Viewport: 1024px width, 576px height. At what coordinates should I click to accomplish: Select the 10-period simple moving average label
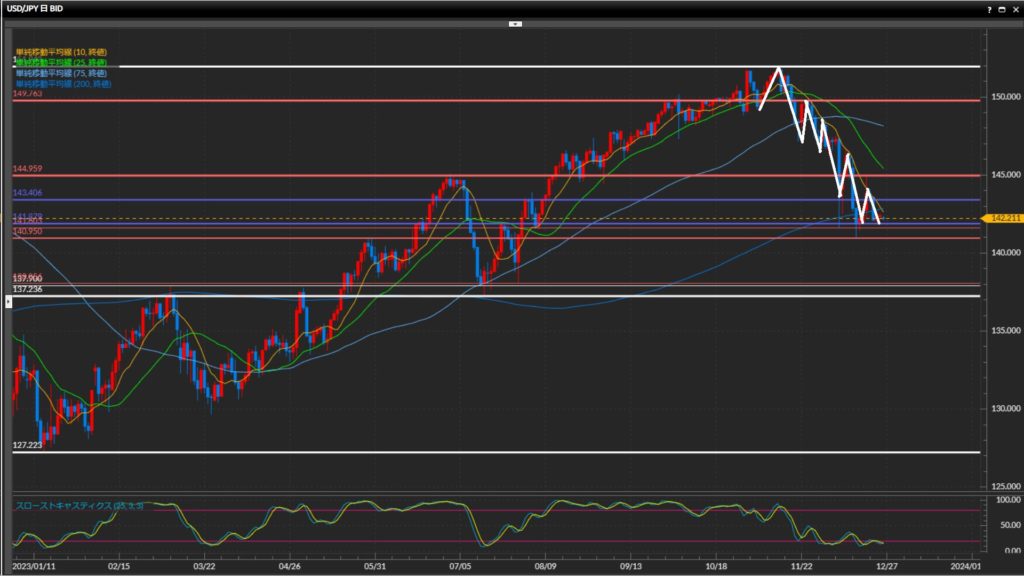pos(61,51)
